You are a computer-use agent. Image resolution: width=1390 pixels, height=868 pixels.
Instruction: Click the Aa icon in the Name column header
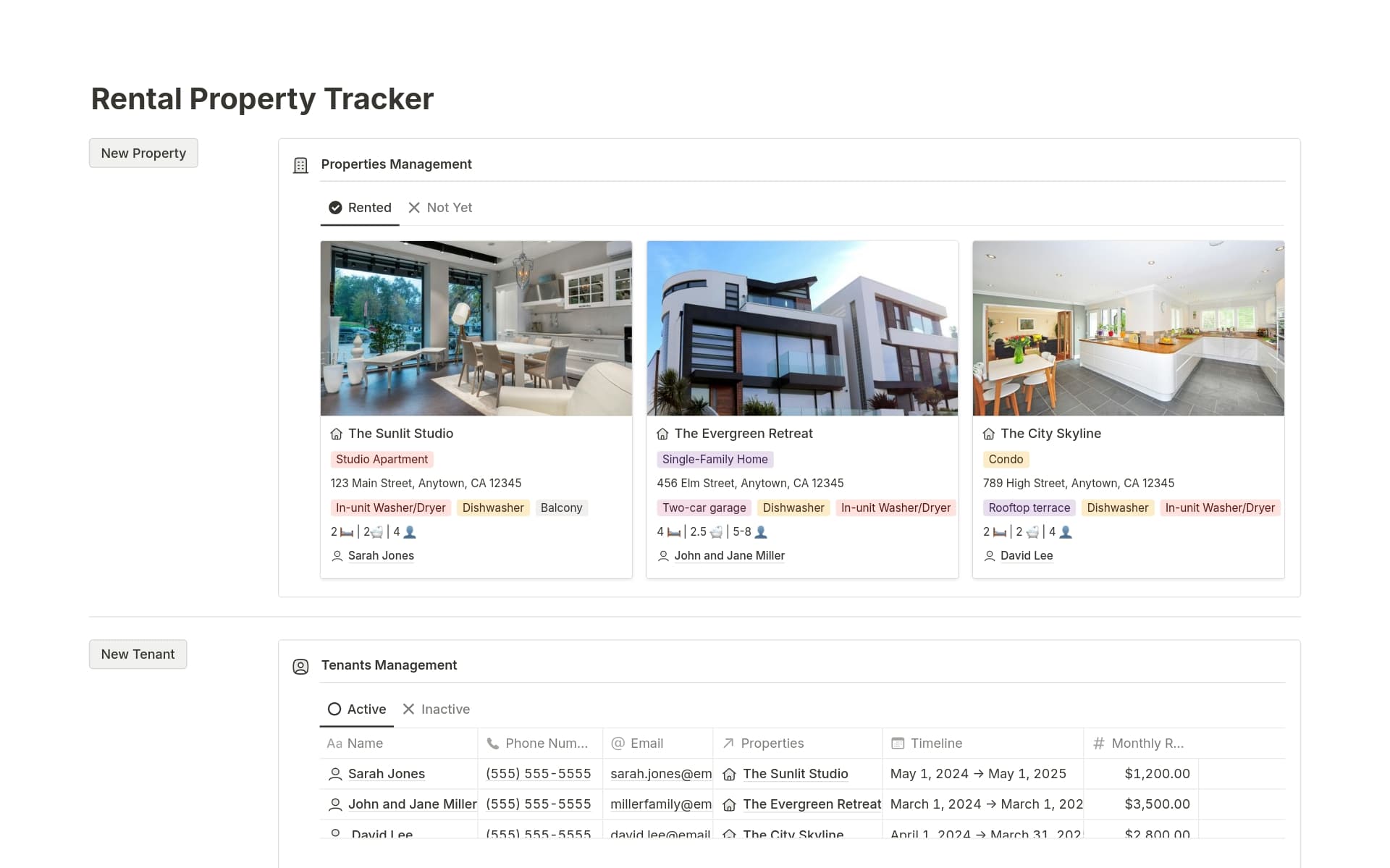[334, 743]
